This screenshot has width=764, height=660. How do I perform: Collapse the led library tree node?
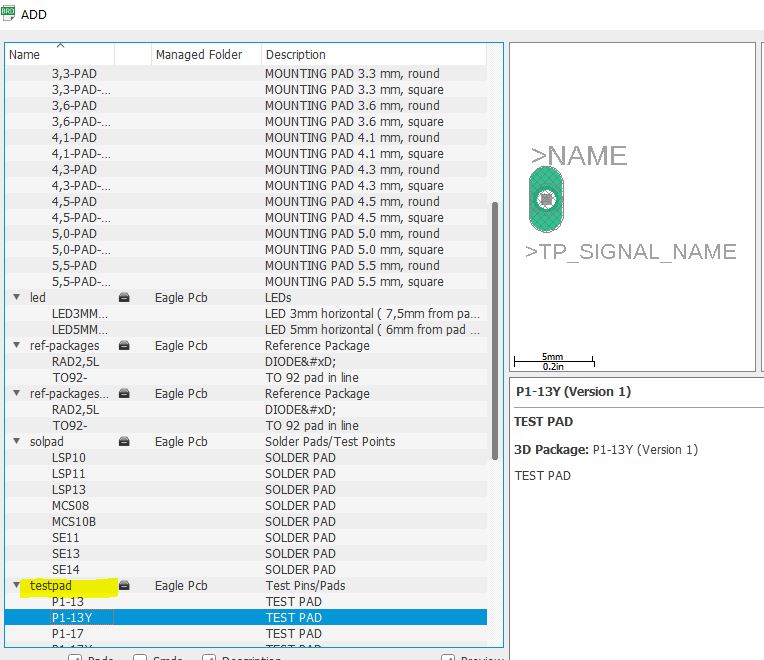[16, 298]
